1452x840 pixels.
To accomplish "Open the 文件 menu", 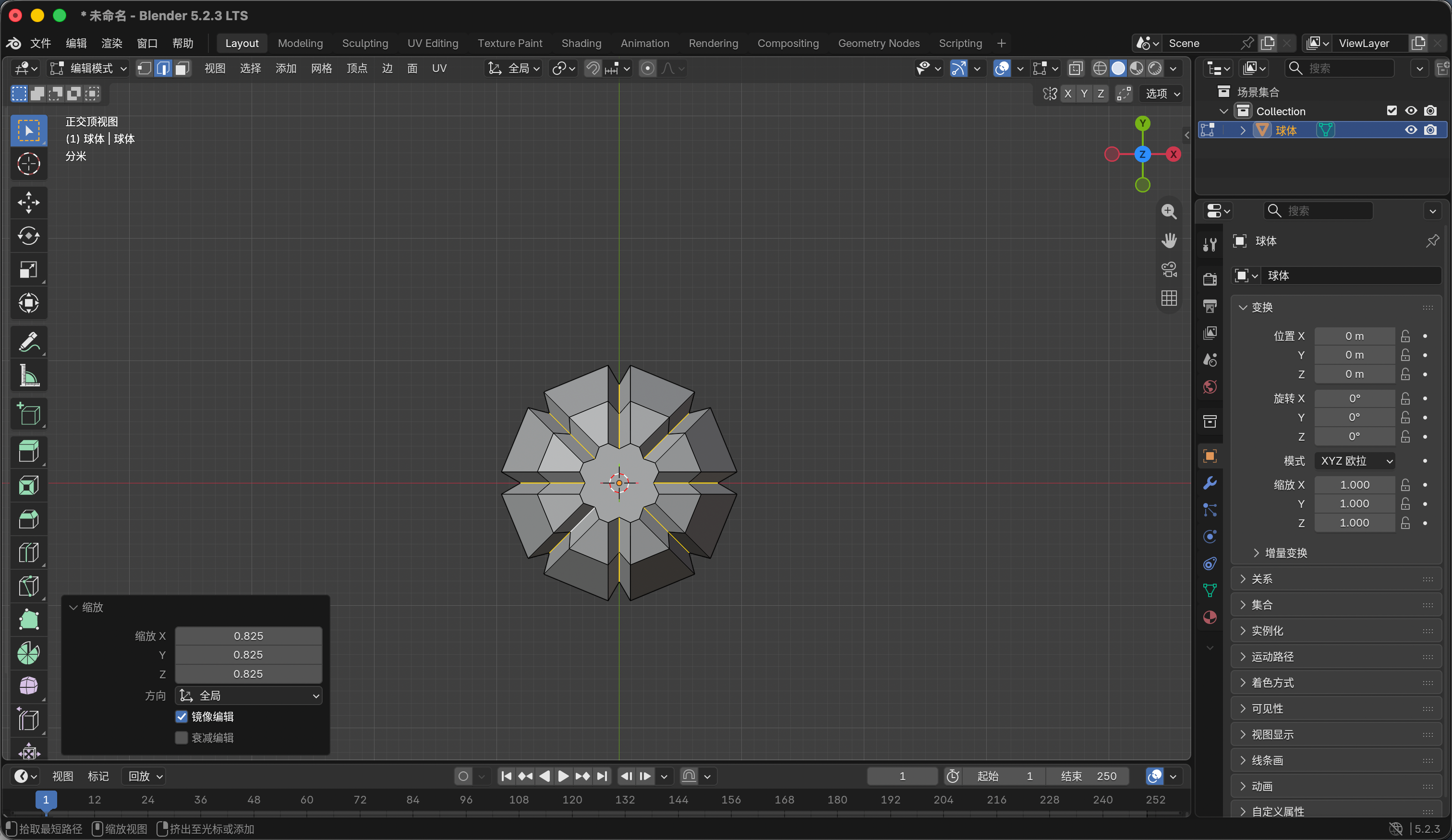I will point(40,43).
